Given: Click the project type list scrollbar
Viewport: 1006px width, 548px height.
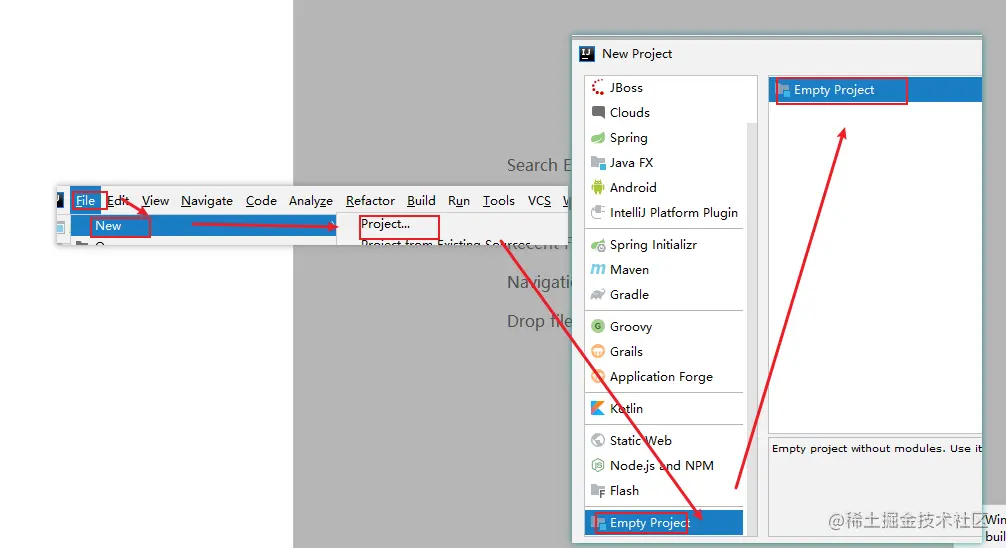Looking at the screenshot, I should point(751,327).
